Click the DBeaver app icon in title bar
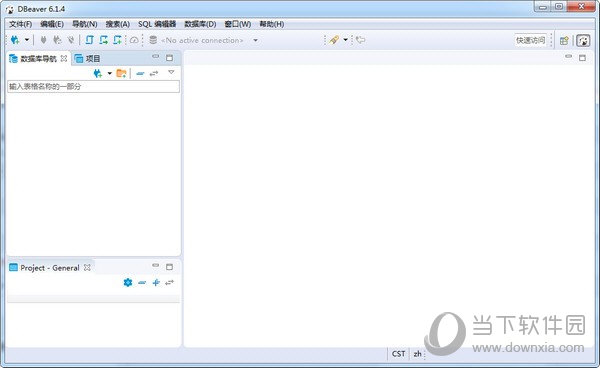600x368 pixels. (x=10, y=9)
